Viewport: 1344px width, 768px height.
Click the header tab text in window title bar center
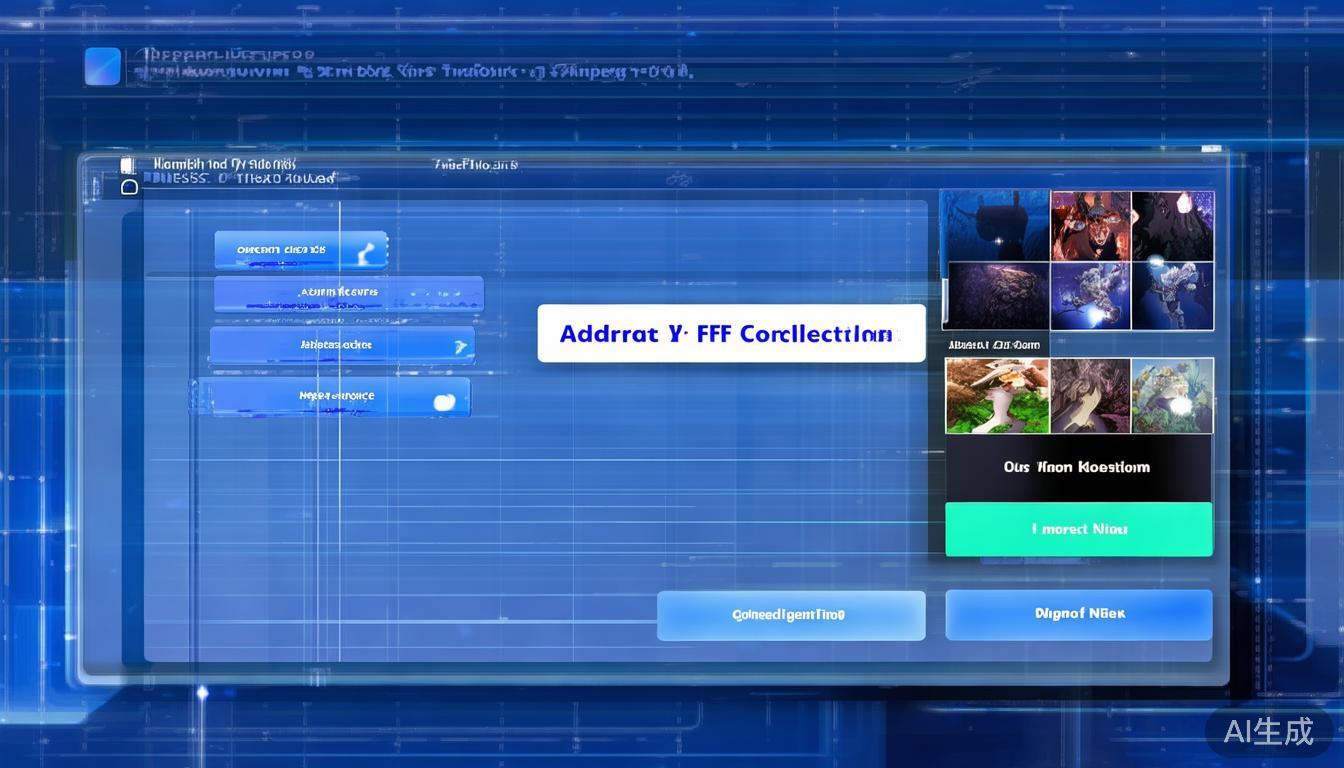(x=476, y=164)
